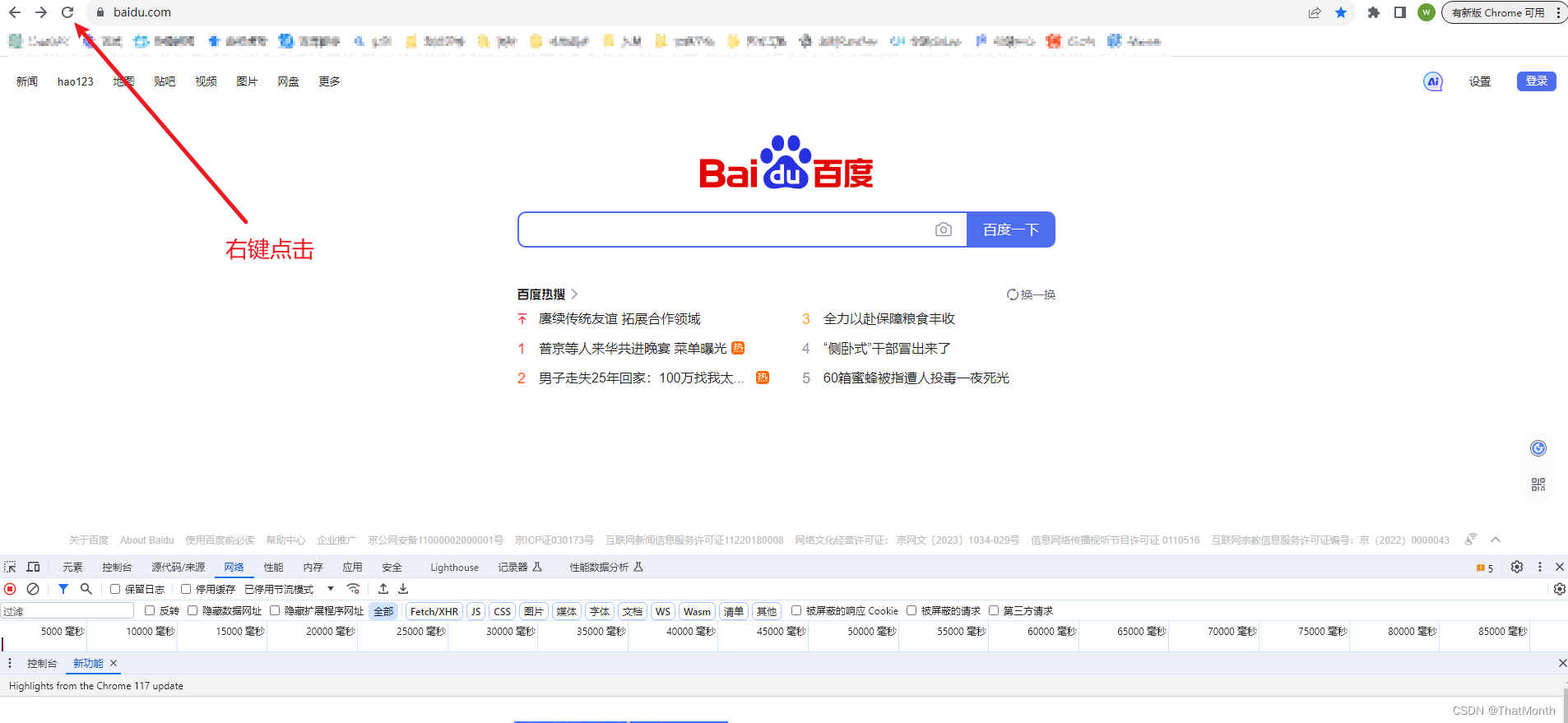Open network conditions wifi icon

point(354,589)
